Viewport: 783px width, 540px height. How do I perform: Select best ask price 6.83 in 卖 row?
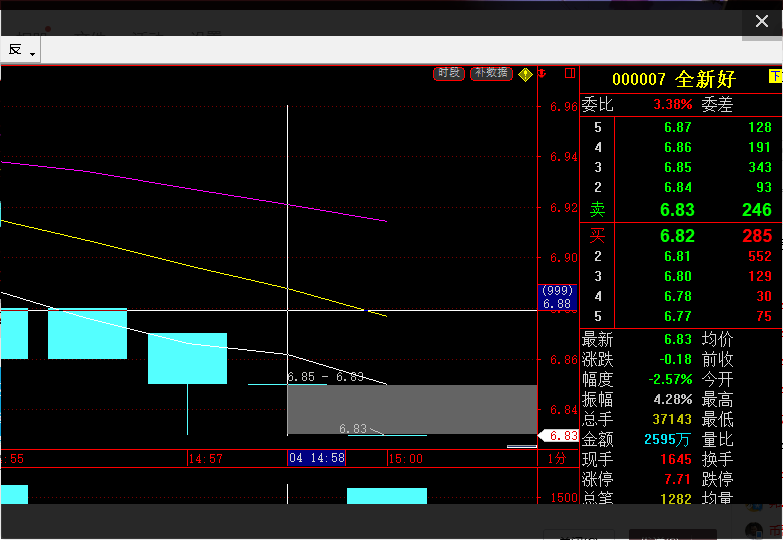click(677, 210)
